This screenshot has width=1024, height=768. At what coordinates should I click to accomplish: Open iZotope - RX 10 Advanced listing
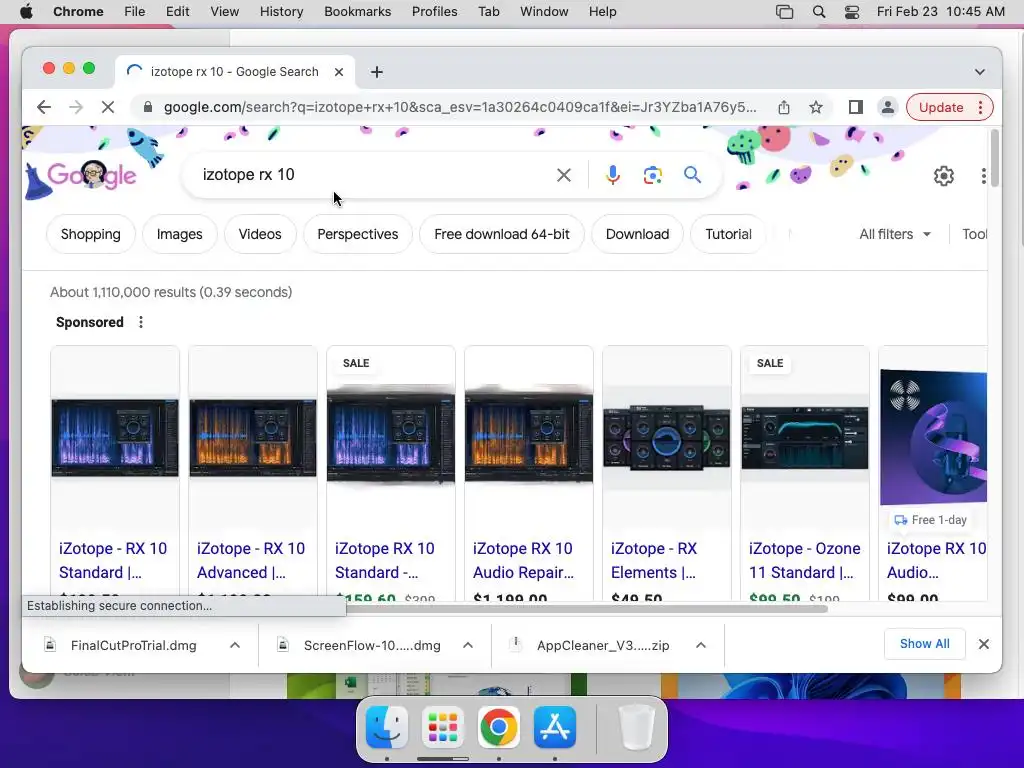(251, 560)
